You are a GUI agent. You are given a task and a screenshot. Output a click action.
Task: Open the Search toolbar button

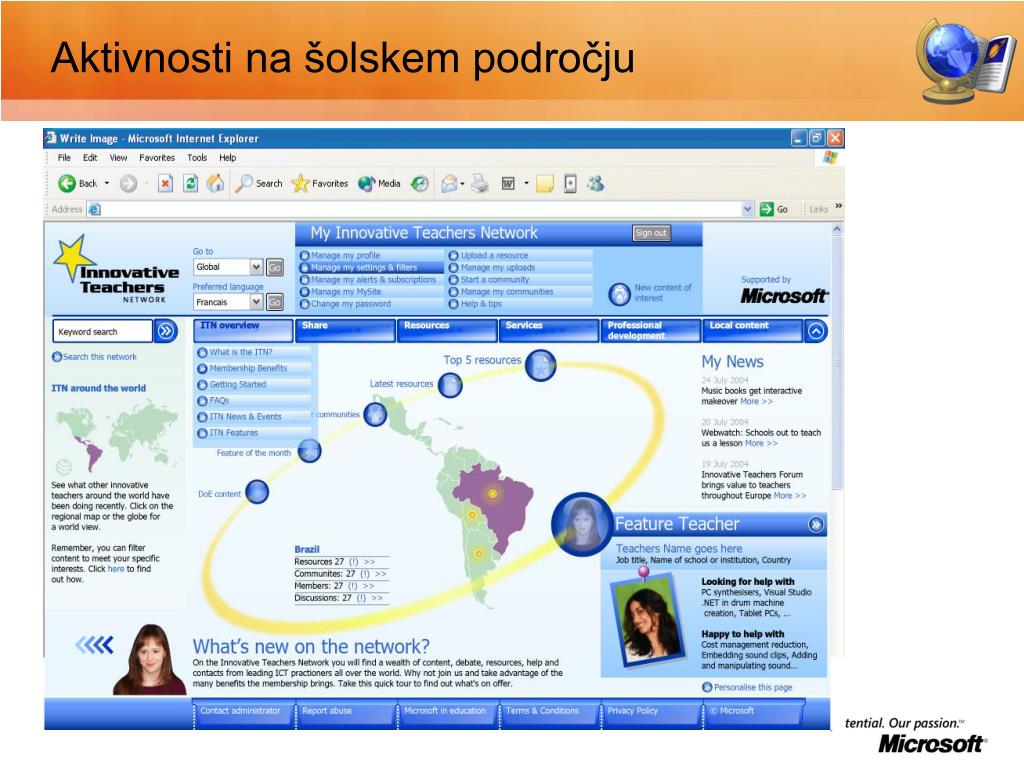259,184
